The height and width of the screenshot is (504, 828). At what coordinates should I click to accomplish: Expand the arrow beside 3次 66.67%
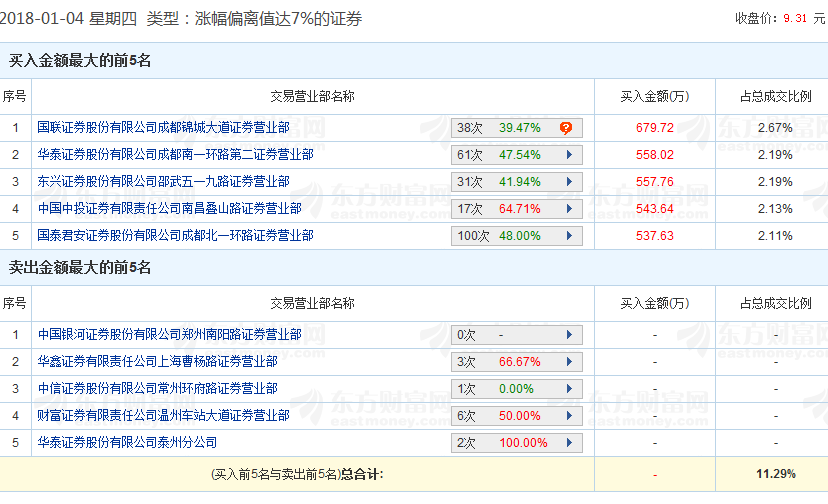coord(569,362)
